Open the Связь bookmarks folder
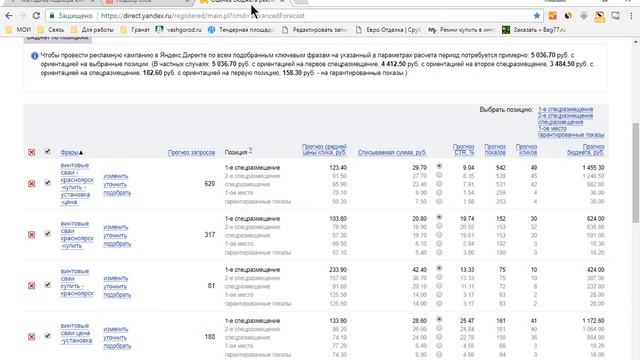Image resolution: width=640 pixels, height=360 pixels. [51, 30]
